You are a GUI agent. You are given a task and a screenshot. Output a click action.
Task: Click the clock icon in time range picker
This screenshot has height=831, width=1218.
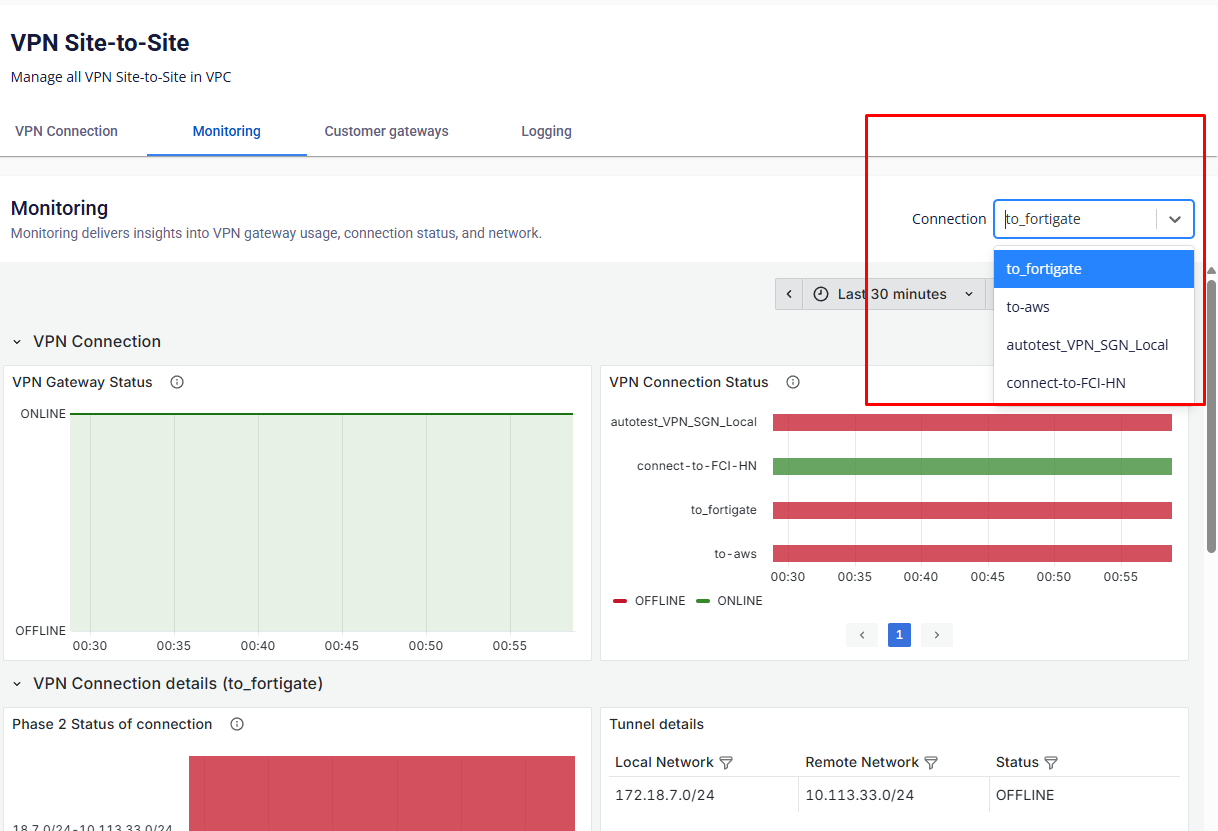click(x=821, y=294)
